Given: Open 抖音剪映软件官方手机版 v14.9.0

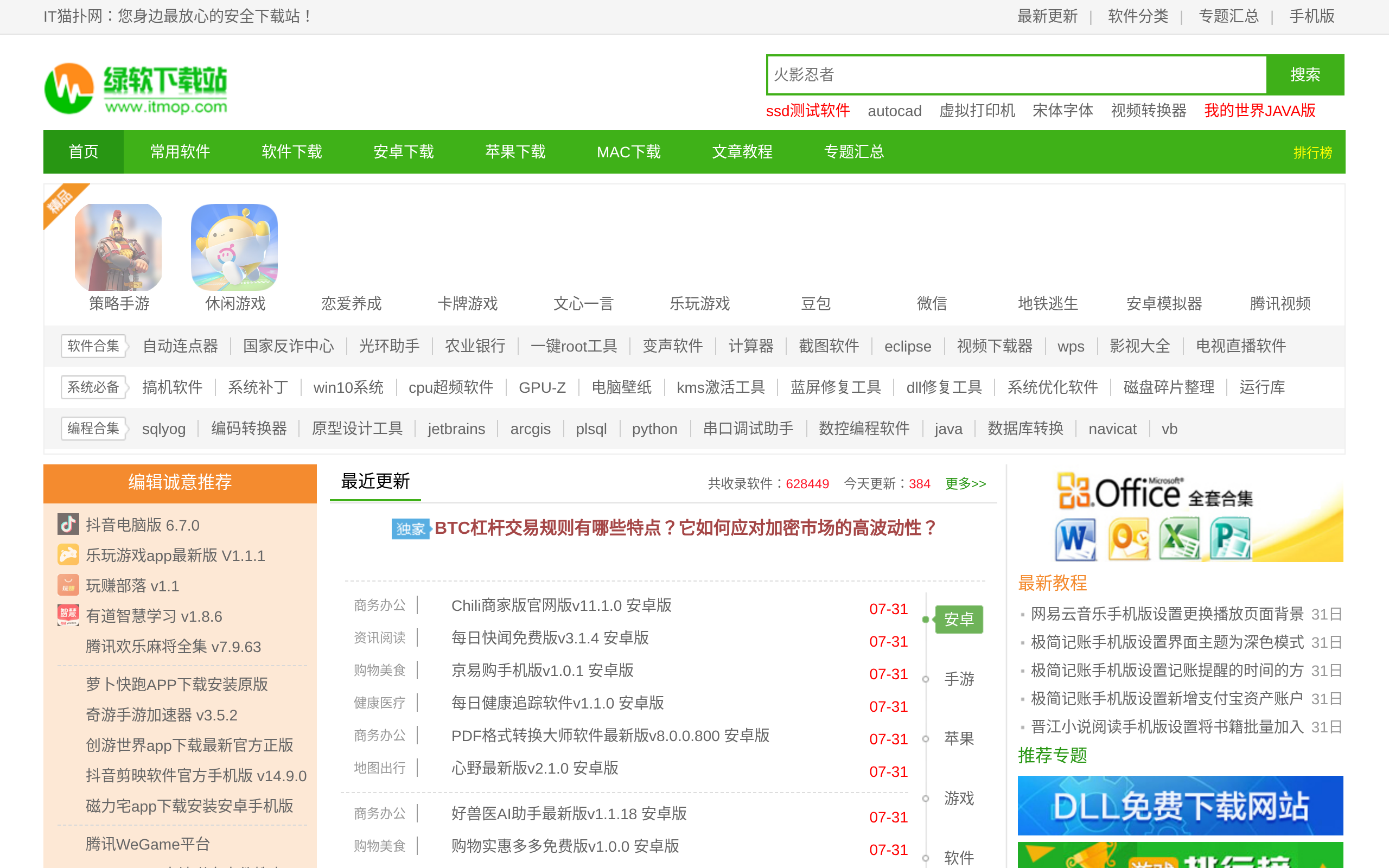Looking at the screenshot, I should pos(196,776).
